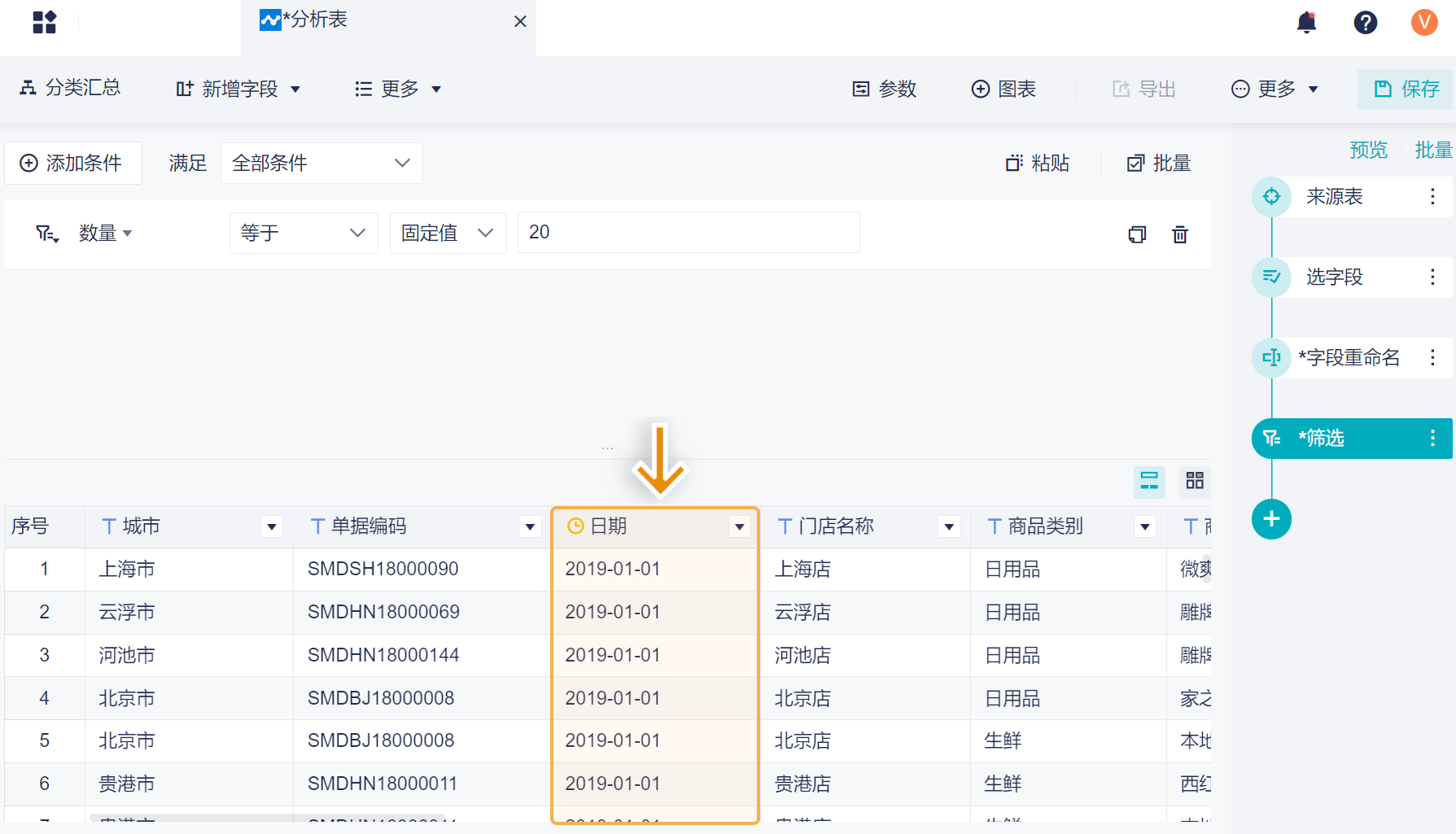
Task: Click the 分类汇总 toolbar button
Action: point(71,88)
